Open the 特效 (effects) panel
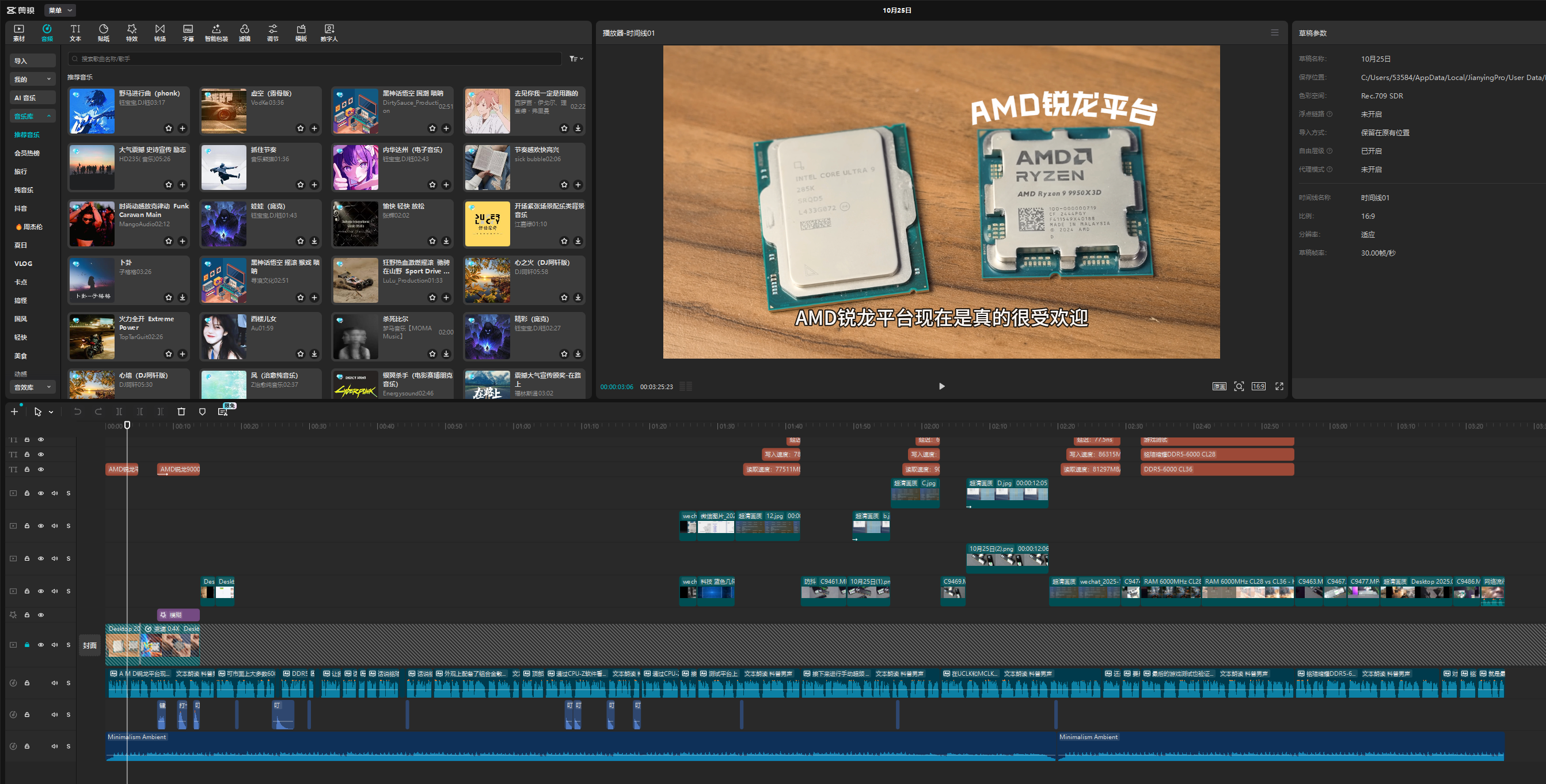Image resolution: width=1546 pixels, height=784 pixels. (131, 32)
